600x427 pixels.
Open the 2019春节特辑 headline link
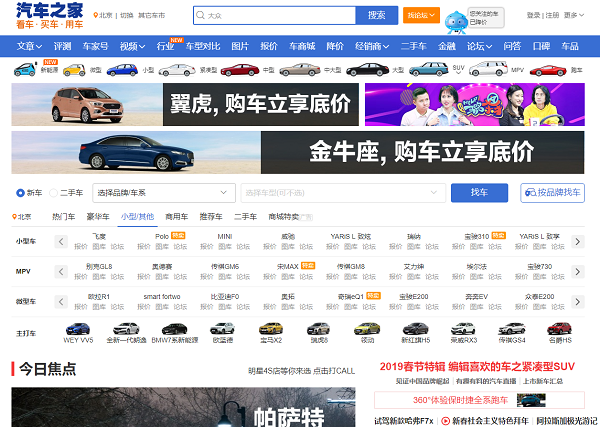[477, 367]
